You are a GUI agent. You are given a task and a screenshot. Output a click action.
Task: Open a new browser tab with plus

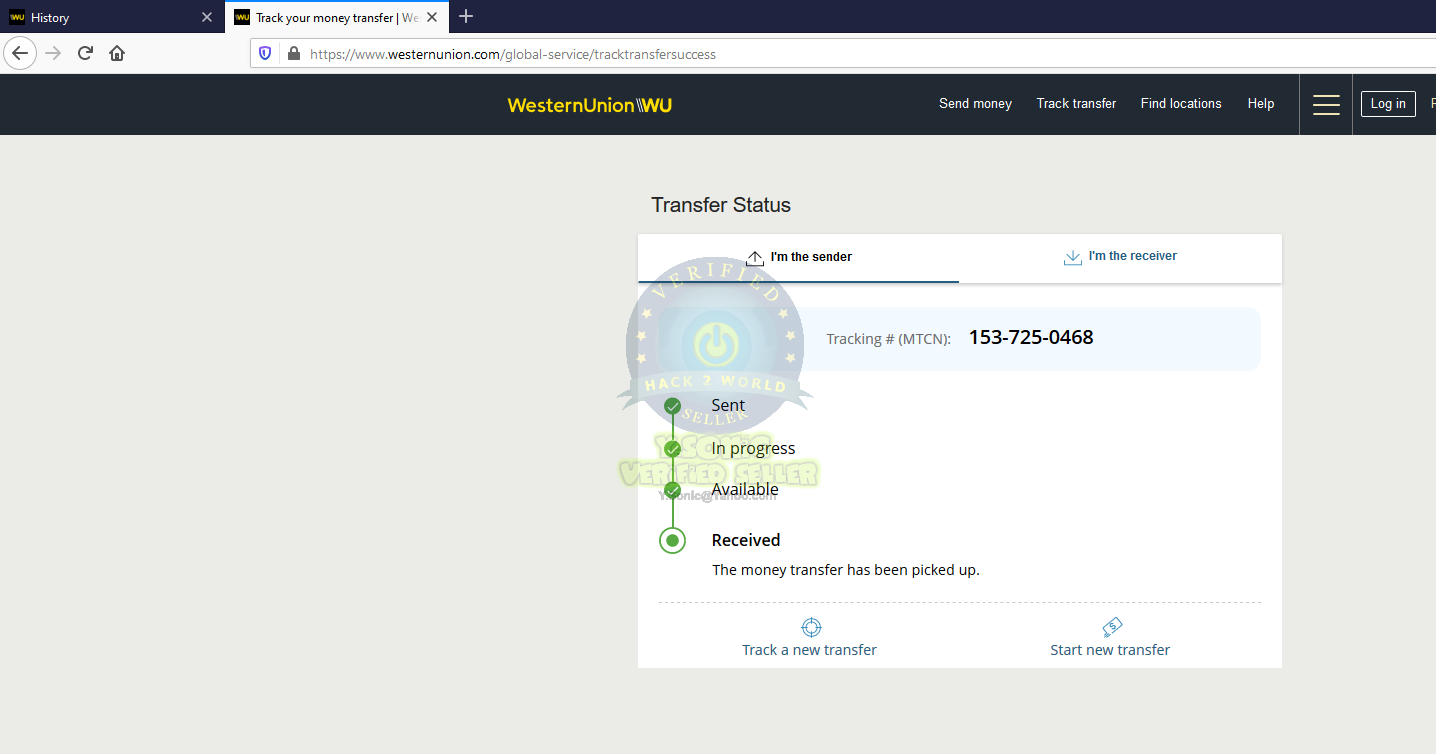pyautogui.click(x=465, y=16)
